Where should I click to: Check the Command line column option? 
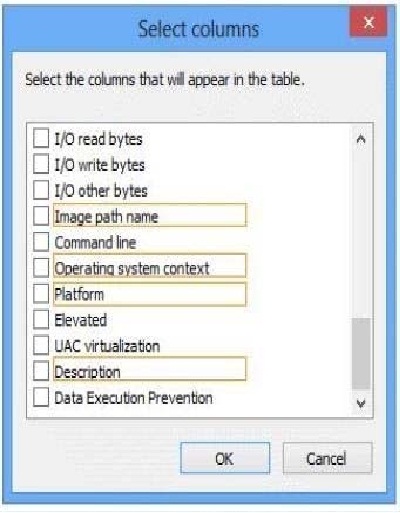[x=41, y=242]
